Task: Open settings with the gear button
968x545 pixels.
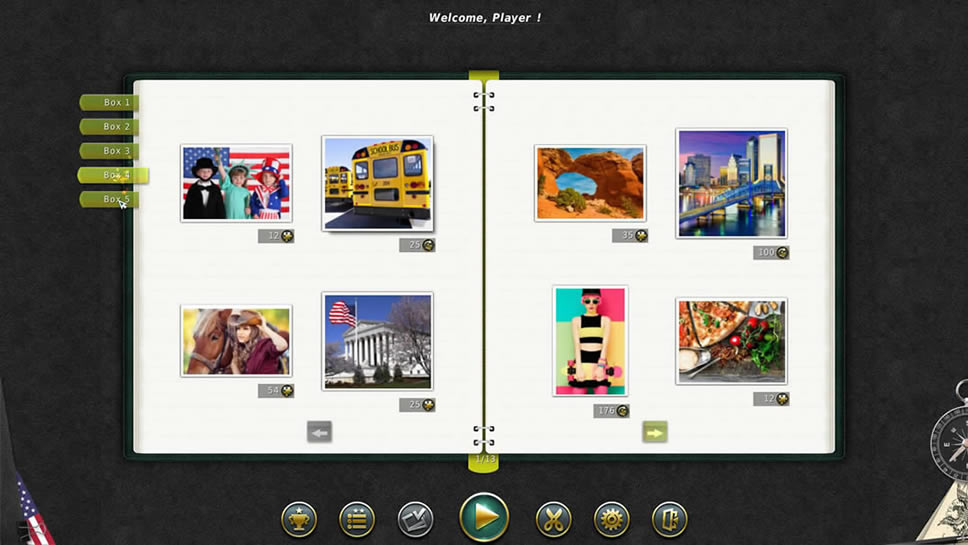Action: click(611, 519)
